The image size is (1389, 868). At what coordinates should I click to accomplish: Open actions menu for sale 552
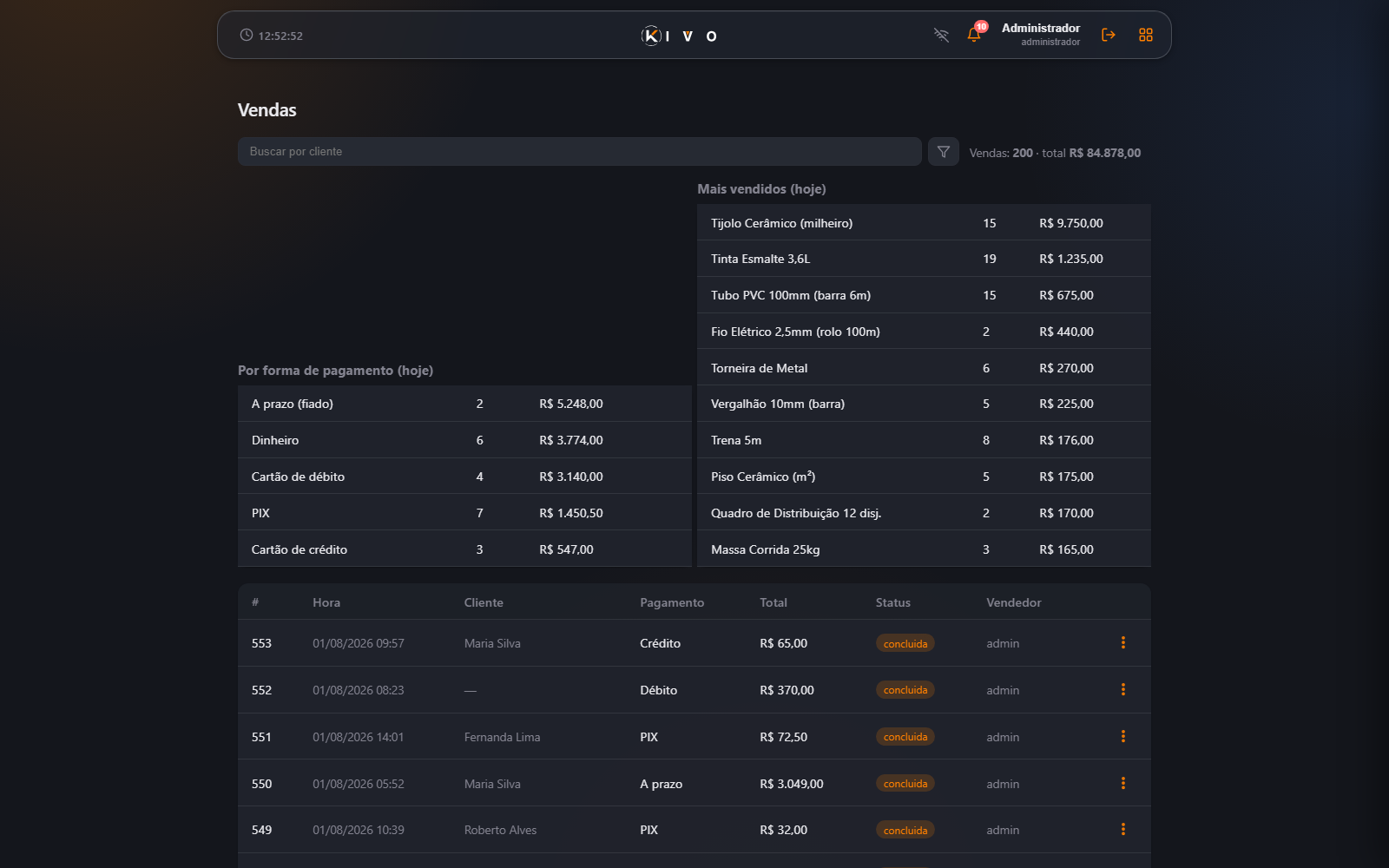point(1122,690)
